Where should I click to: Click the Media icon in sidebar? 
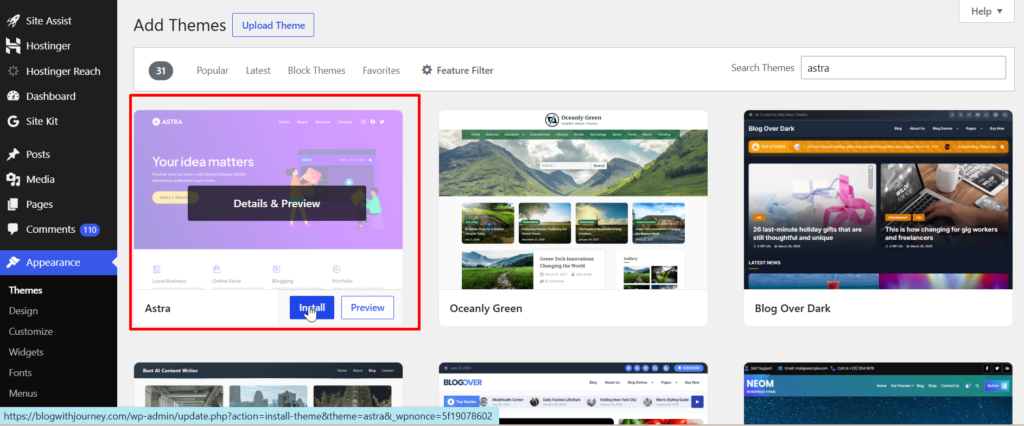pos(13,179)
